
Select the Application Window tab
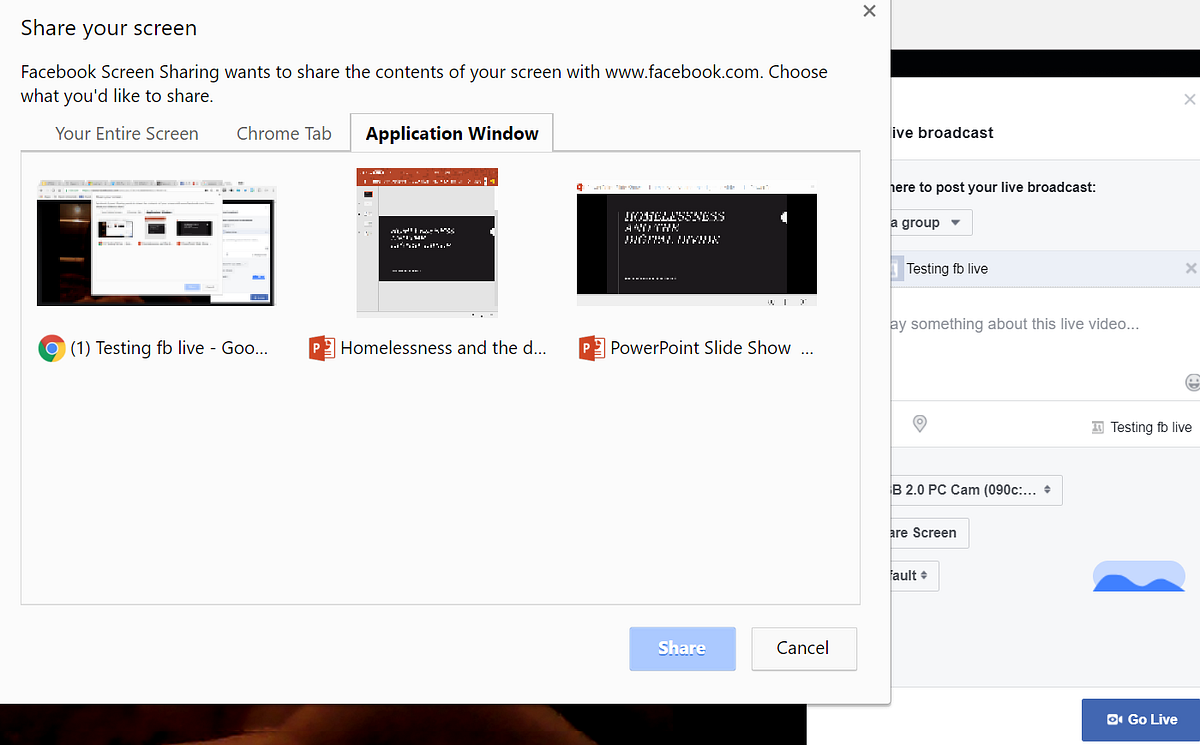pyautogui.click(x=452, y=133)
